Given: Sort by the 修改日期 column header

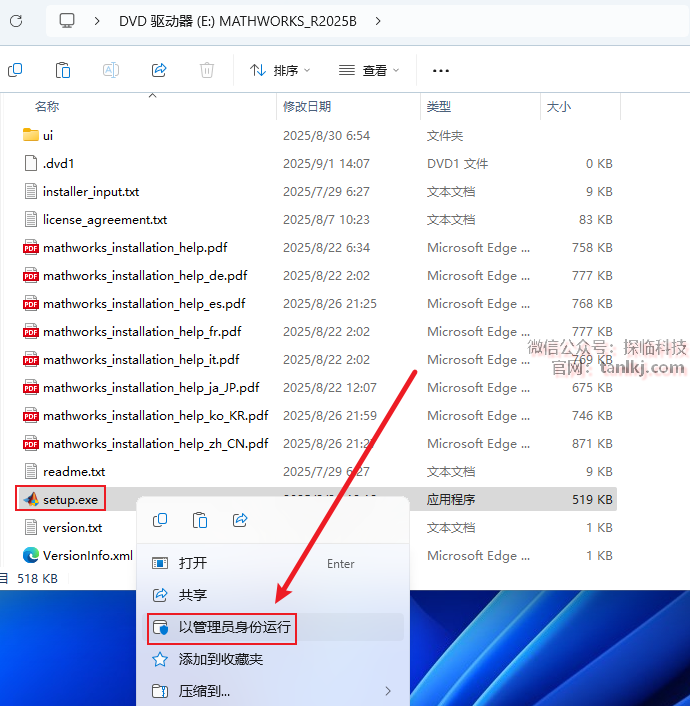Looking at the screenshot, I should click(307, 107).
